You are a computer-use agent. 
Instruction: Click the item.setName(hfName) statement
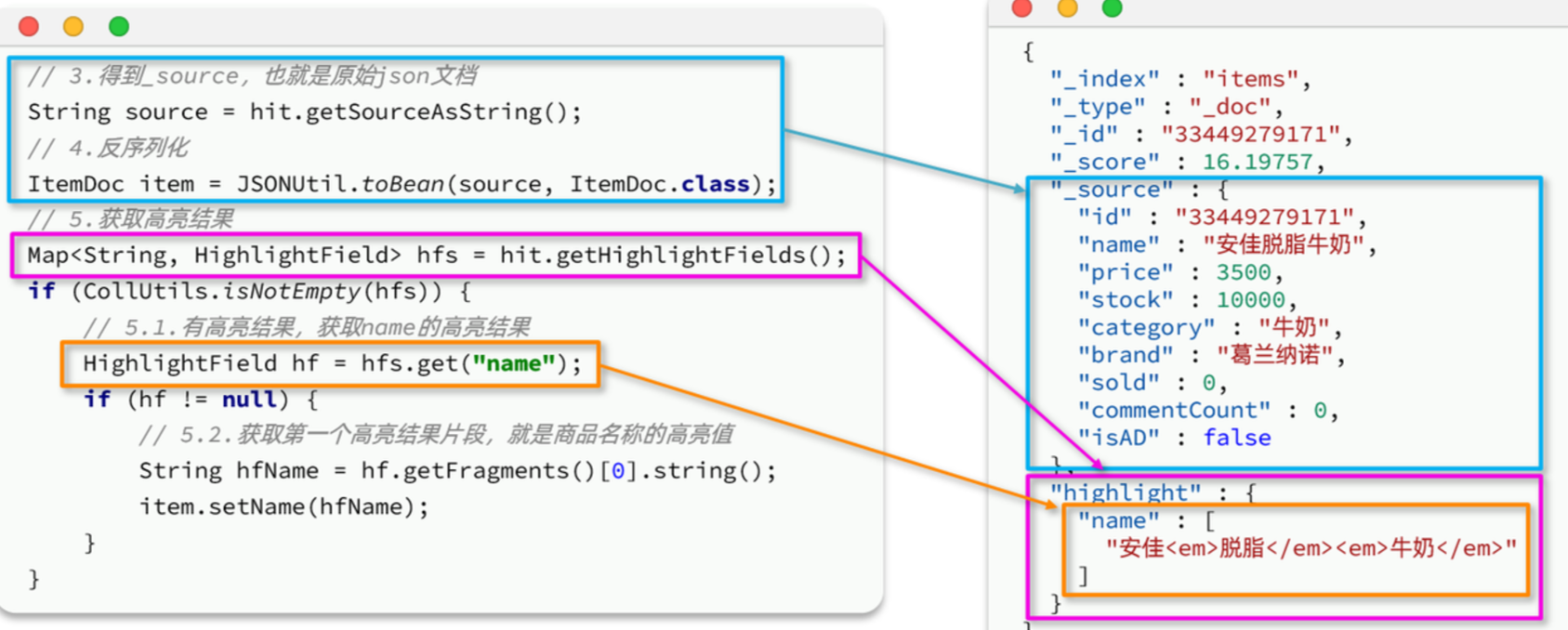(283, 507)
